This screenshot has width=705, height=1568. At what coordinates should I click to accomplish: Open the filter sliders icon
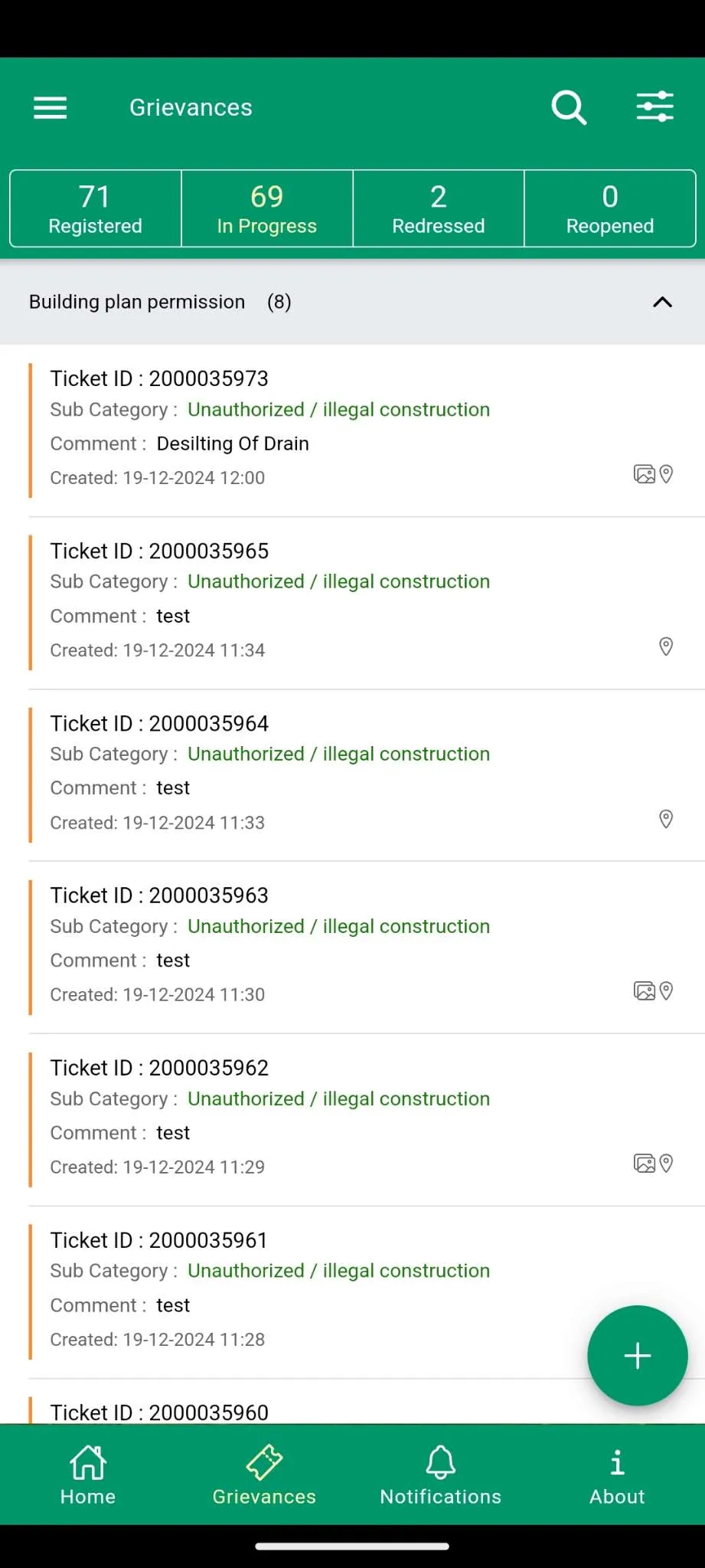[655, 107]
